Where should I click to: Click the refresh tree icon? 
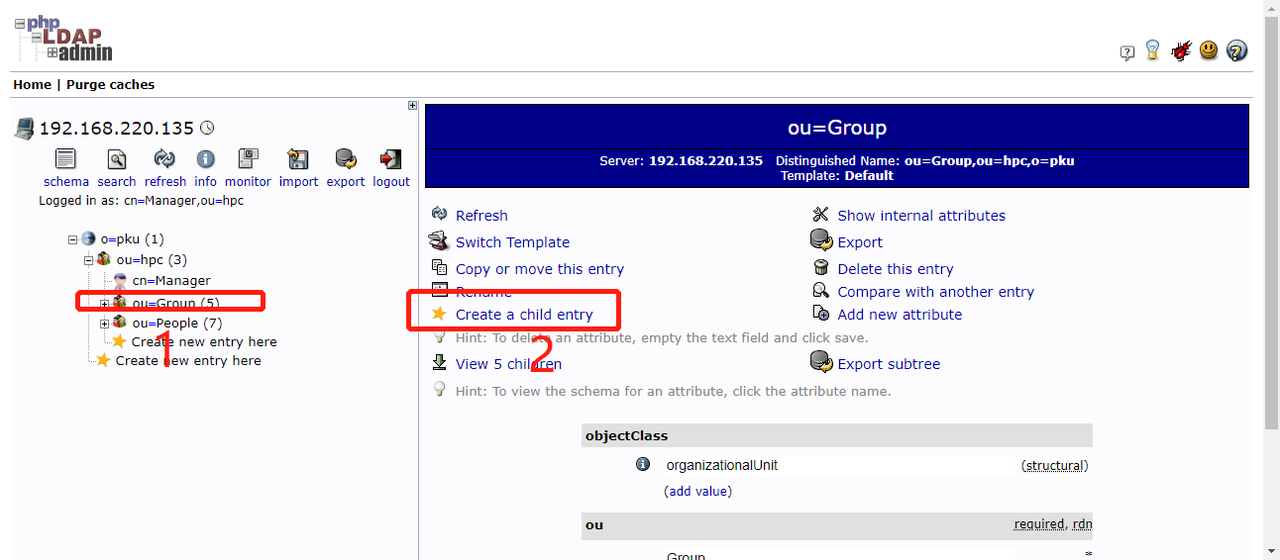pos(165,159)
